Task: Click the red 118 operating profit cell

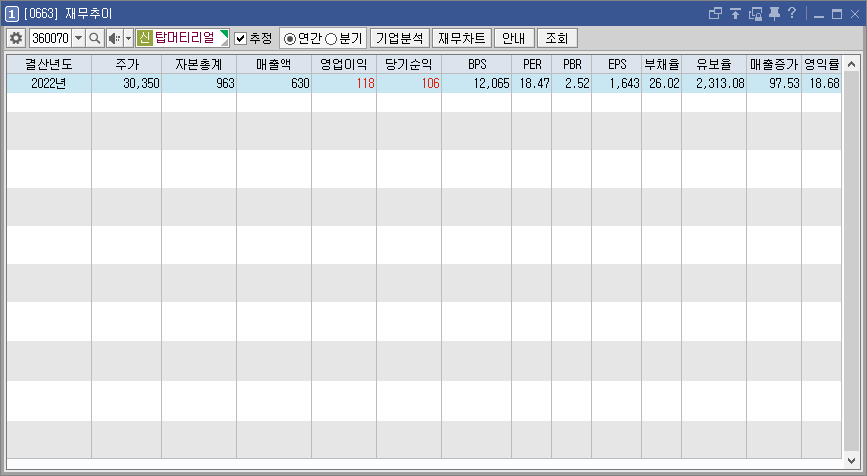Action: coord(344,83)
